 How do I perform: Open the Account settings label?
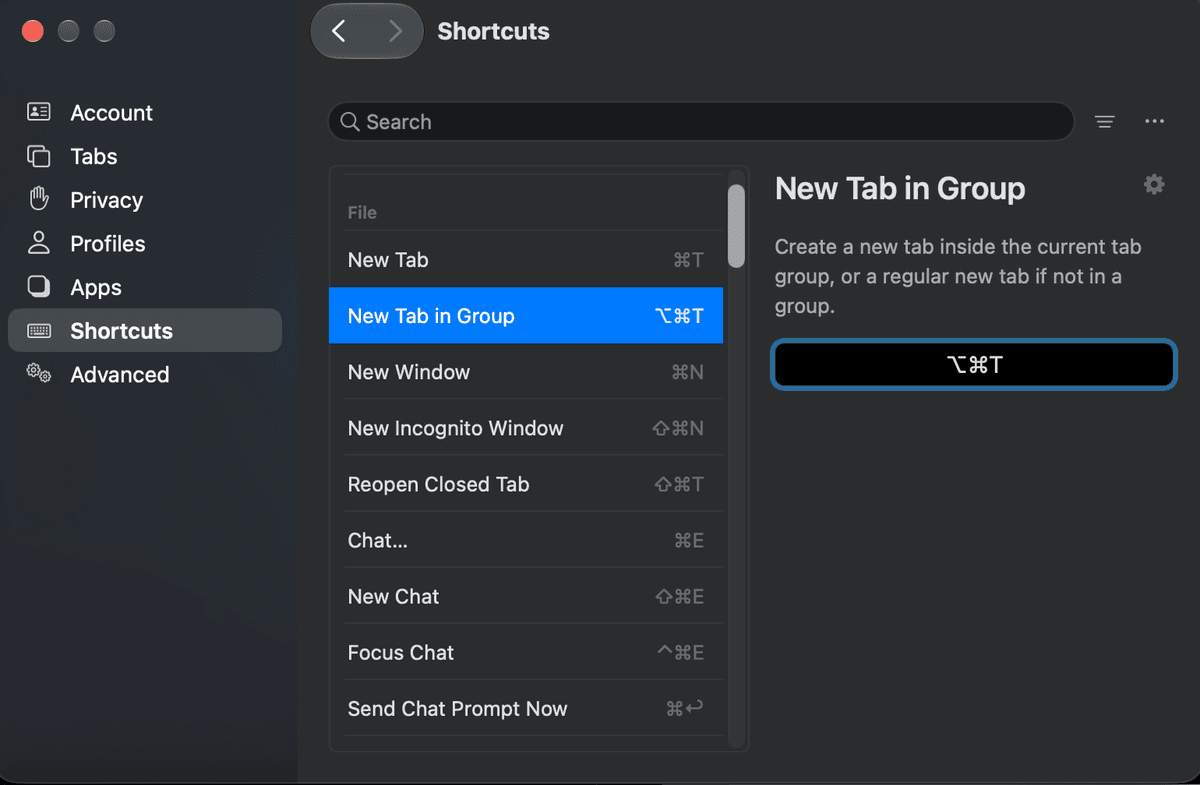click(x=111, y=113)
